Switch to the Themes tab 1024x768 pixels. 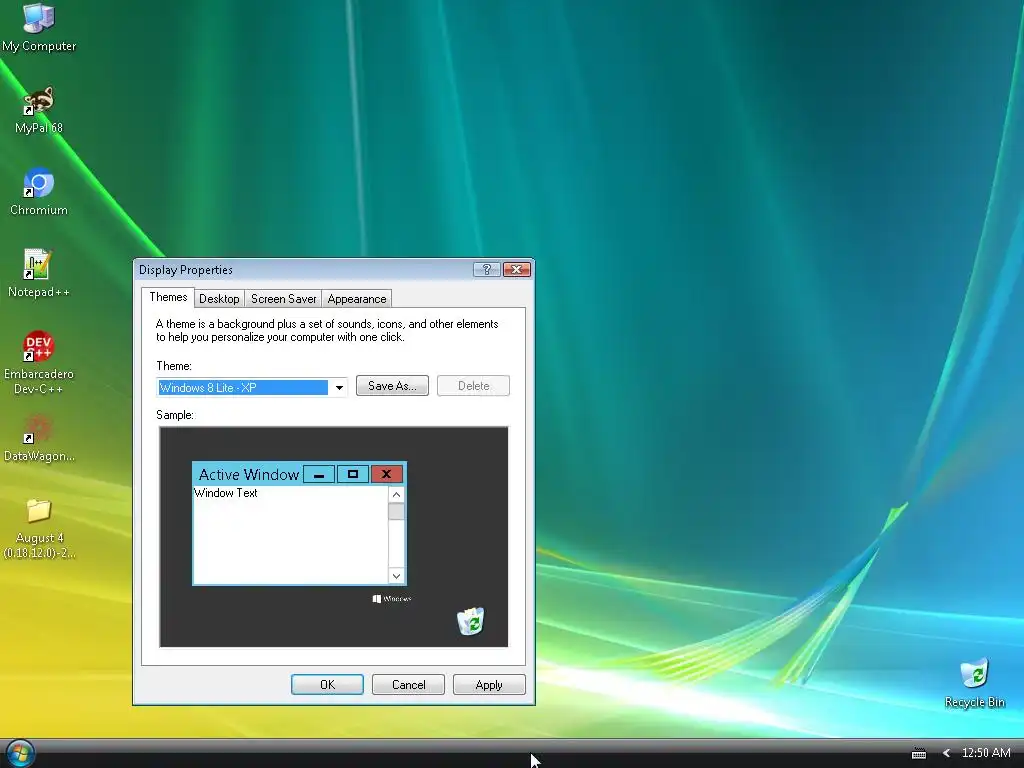pos(168,297)
